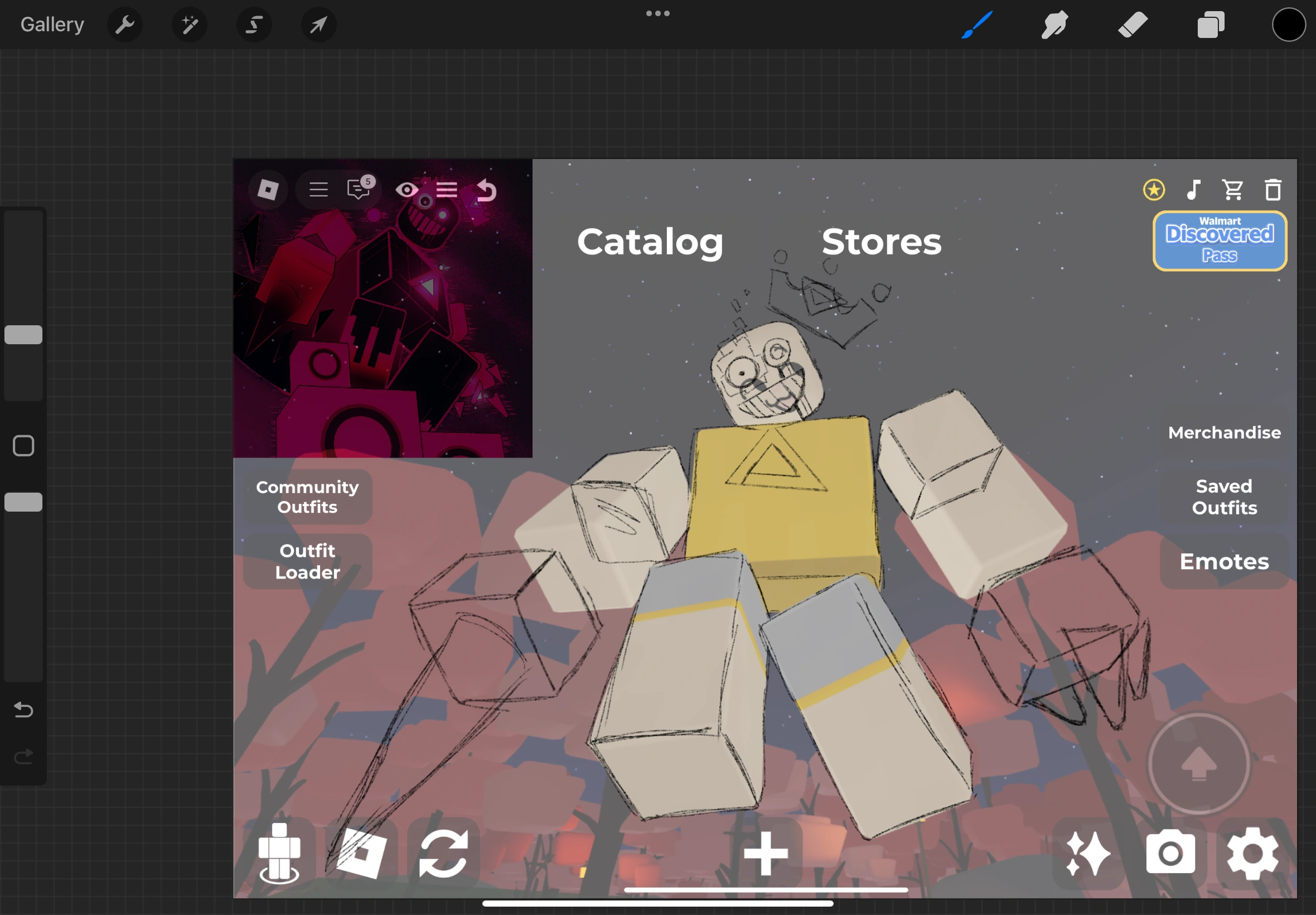Return to Gallery
Screen dimensions: 1316x915
52,25
